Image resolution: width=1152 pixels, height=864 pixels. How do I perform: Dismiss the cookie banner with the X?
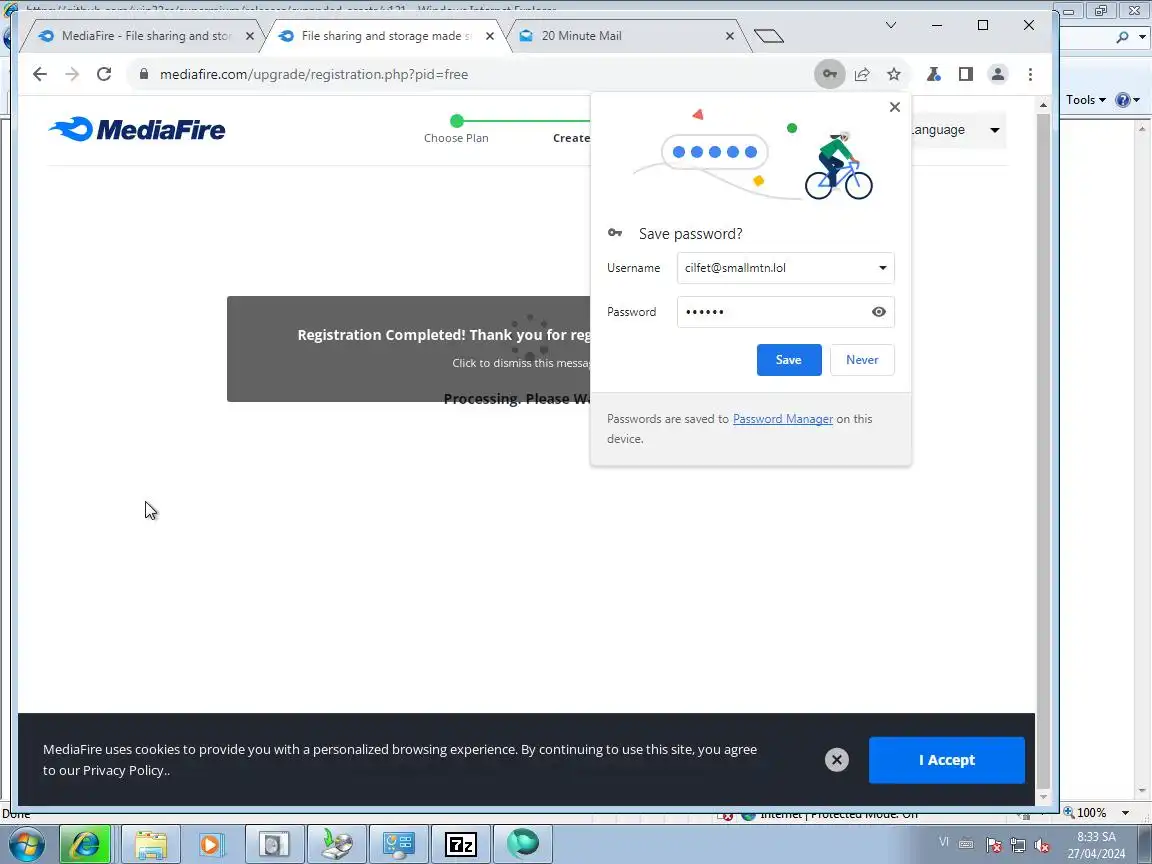click(x=836, y=760)
